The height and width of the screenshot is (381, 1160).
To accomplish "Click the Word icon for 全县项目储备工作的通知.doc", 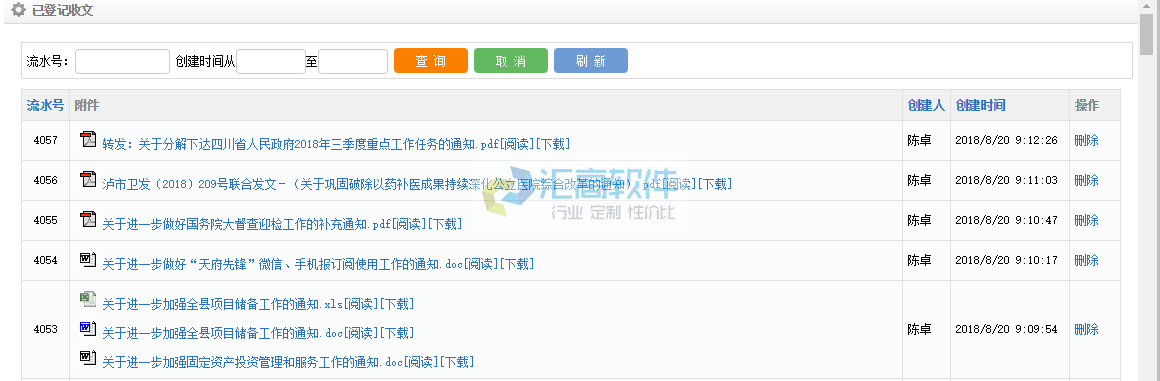I will pos(88,328).
